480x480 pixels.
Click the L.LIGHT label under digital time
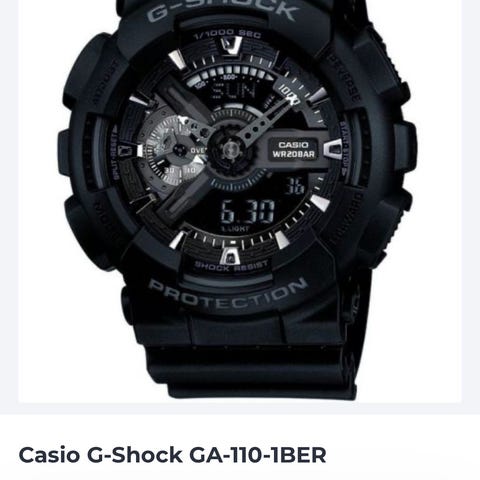[x=235, y=229]
